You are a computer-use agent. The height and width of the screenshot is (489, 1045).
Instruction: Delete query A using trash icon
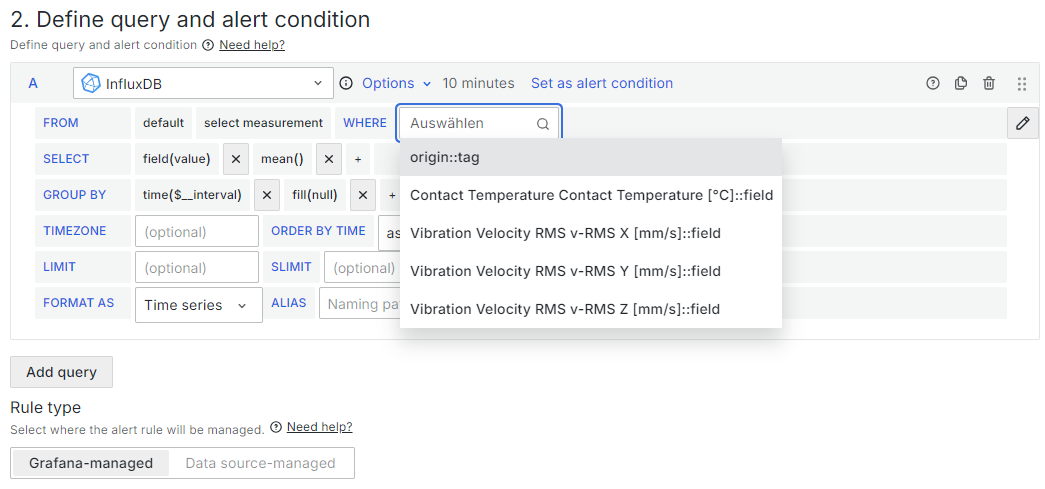coord(989,84)
